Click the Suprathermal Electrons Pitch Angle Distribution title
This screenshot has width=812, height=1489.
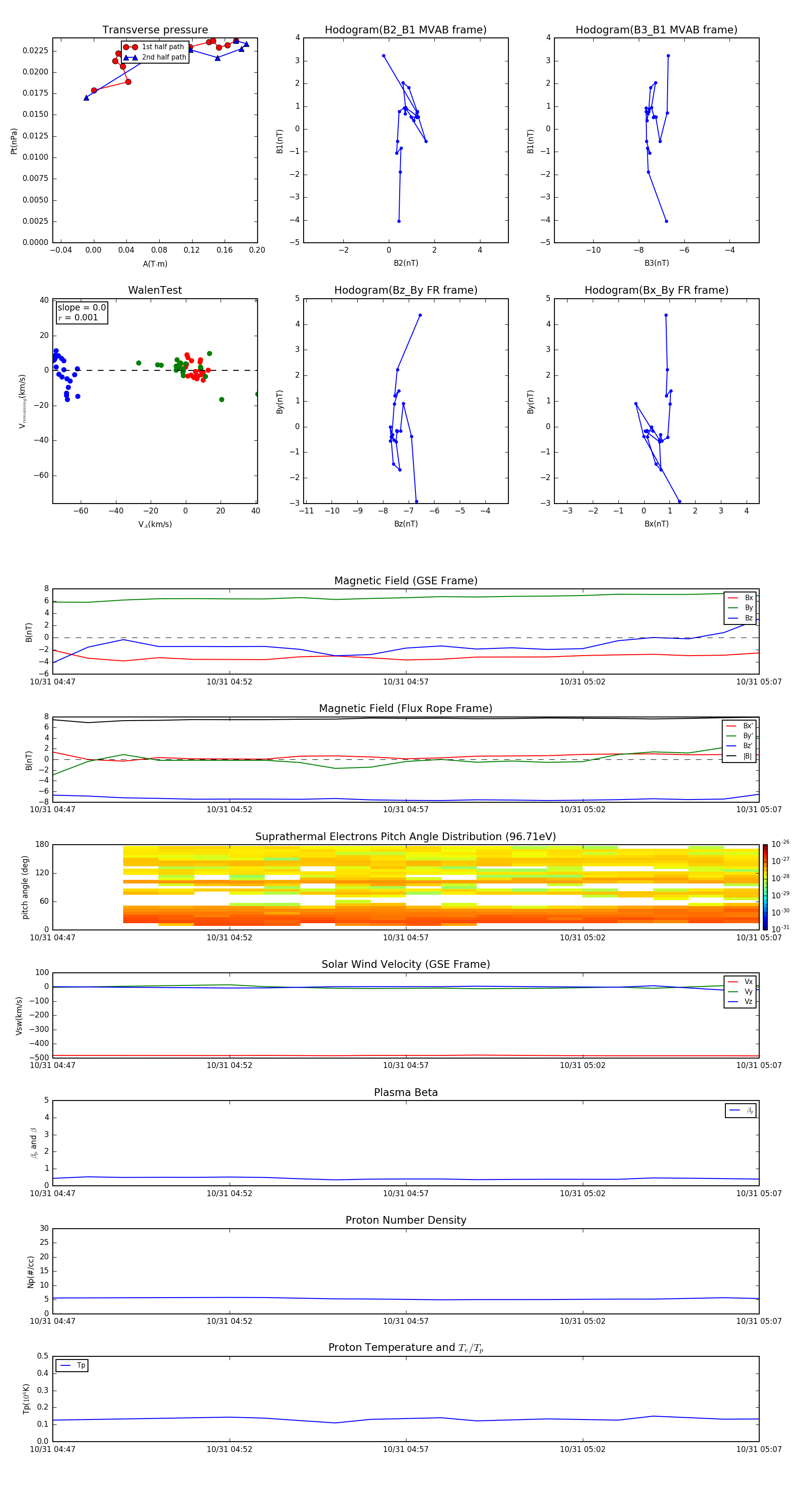[406, 837]
